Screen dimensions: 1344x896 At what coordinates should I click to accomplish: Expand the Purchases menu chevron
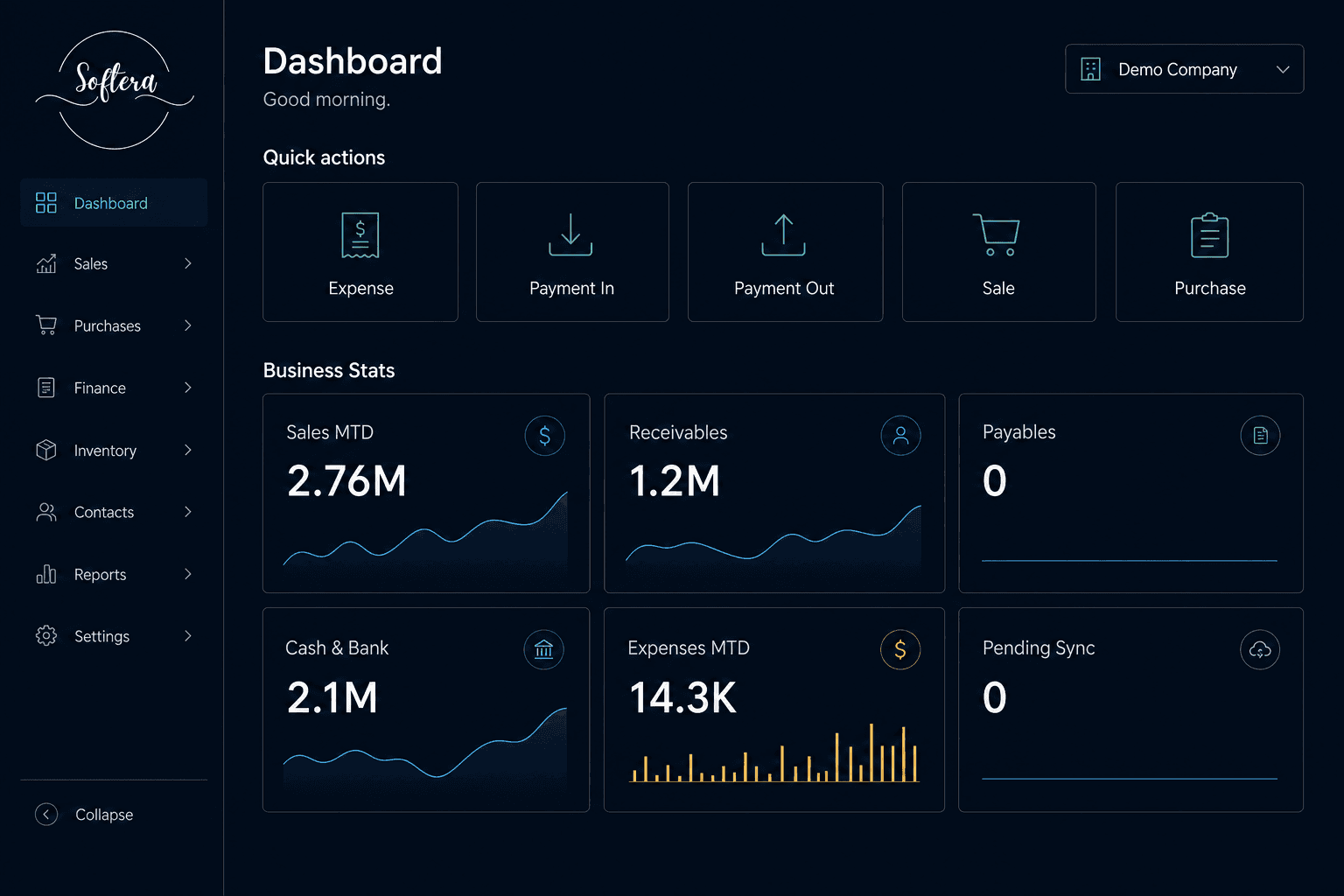[187, 325]
